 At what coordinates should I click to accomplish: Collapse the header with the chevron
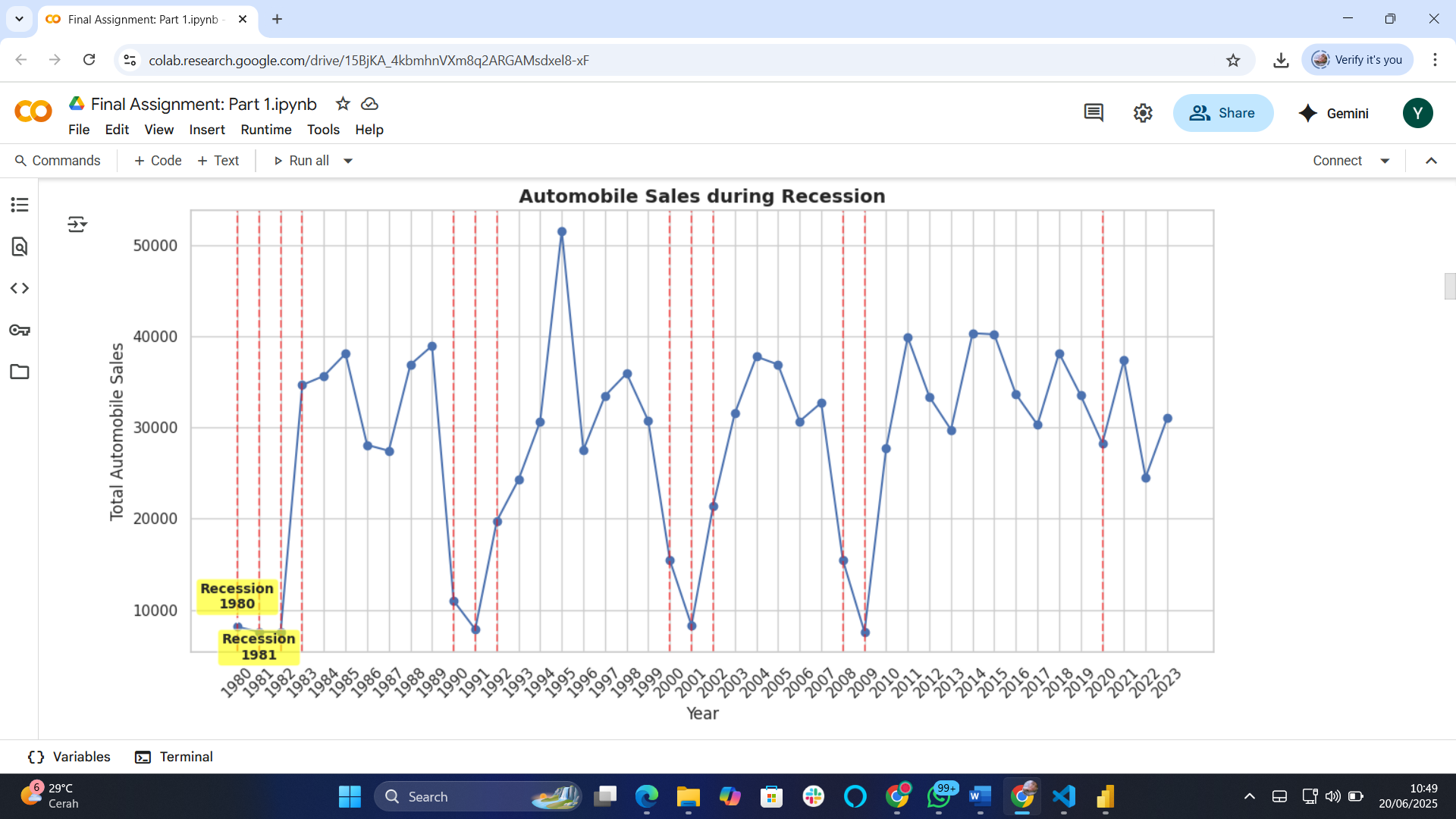(1431, 160)
